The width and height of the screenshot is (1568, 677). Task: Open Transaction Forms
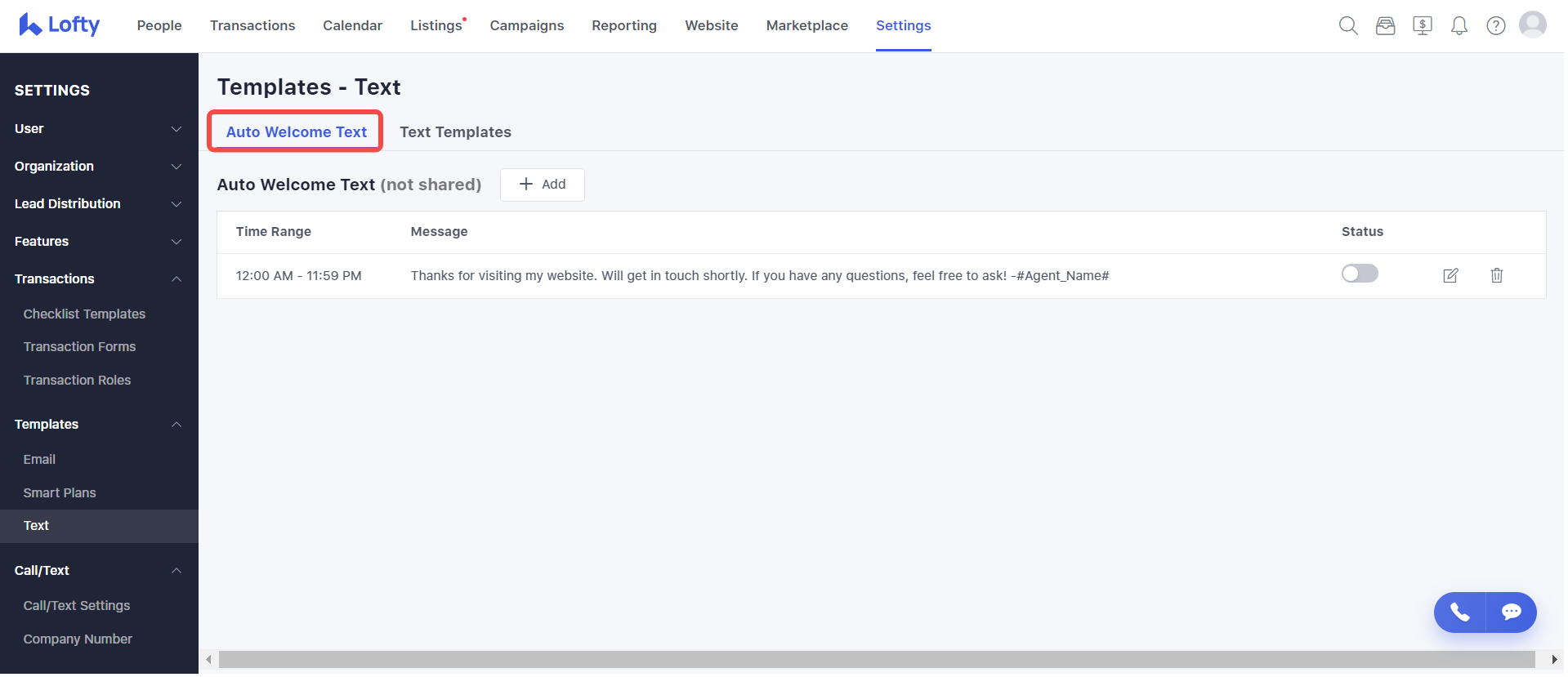point(79,347)
